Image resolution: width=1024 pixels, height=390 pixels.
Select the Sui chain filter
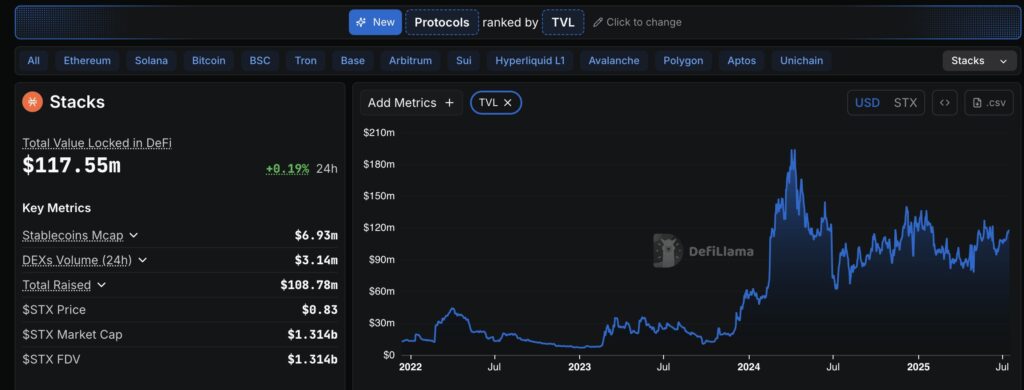(x=464, y=61)
